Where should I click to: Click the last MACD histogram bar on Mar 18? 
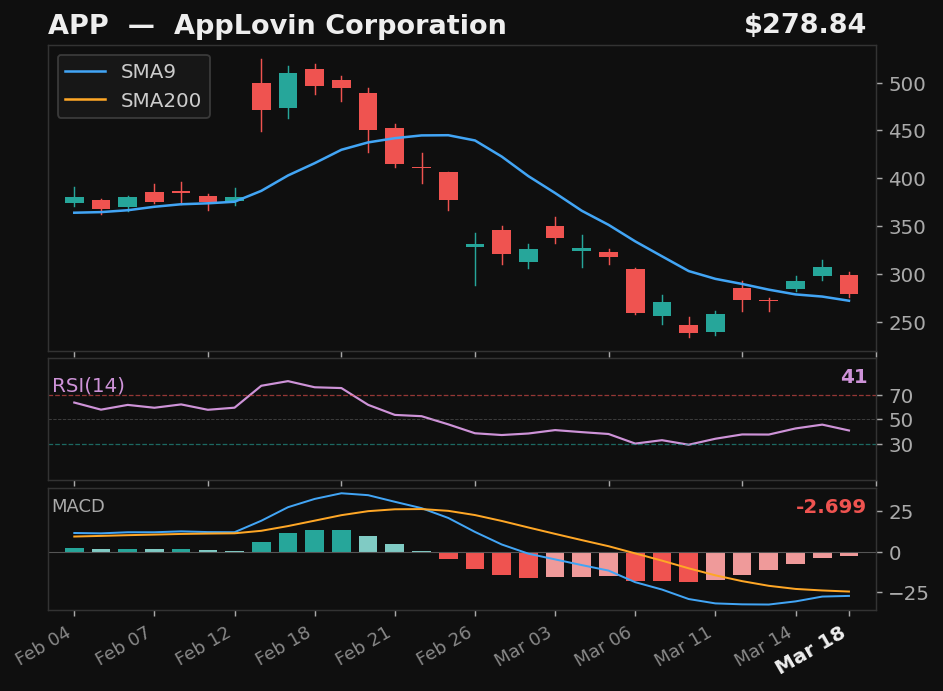click(x=849, y=554)
